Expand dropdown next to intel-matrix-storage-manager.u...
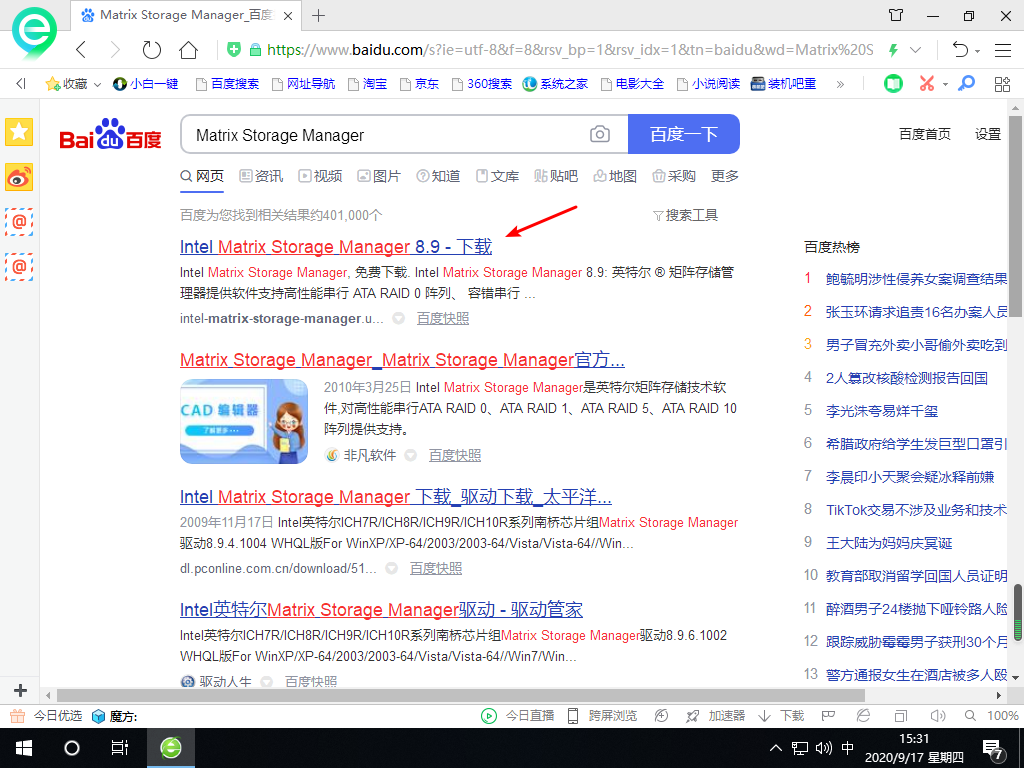The height and width of the screenshot is (768, 1024). click(398, 319)
